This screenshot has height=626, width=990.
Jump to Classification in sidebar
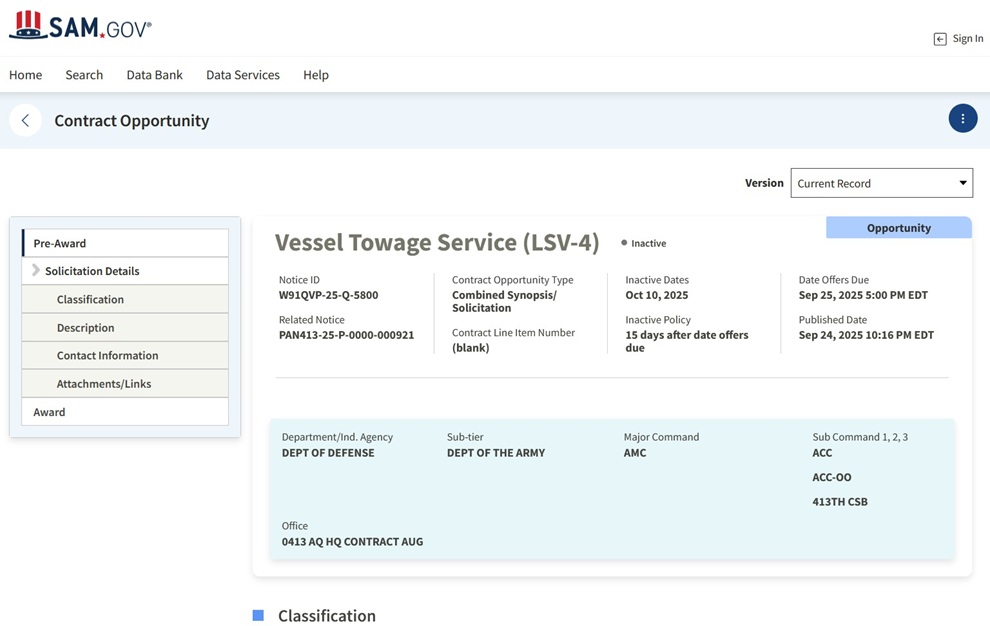[90, 299]
